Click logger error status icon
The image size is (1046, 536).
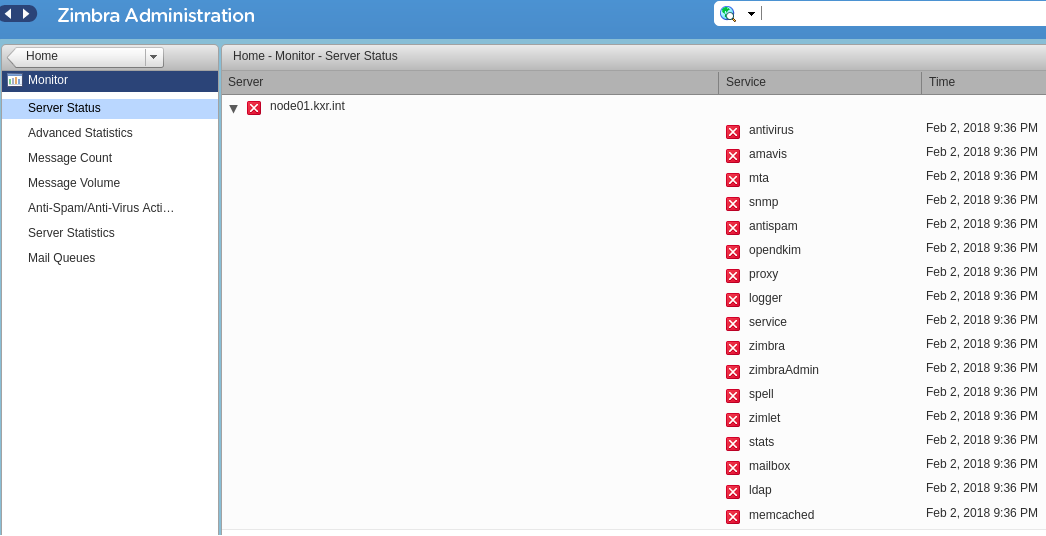tap(733, 300)
